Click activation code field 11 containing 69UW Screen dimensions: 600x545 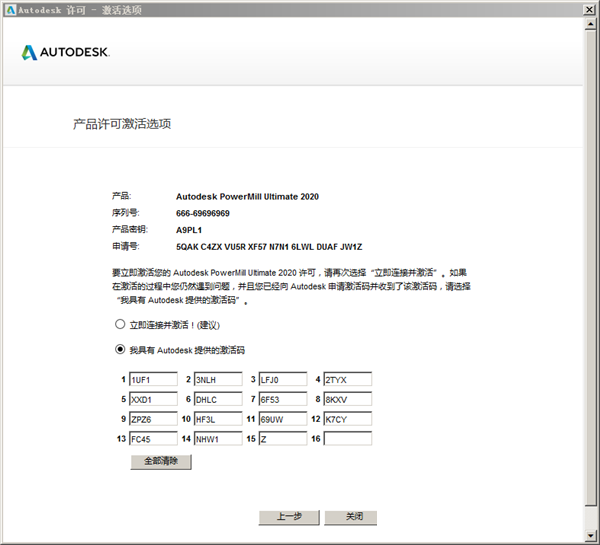(283, 419)
